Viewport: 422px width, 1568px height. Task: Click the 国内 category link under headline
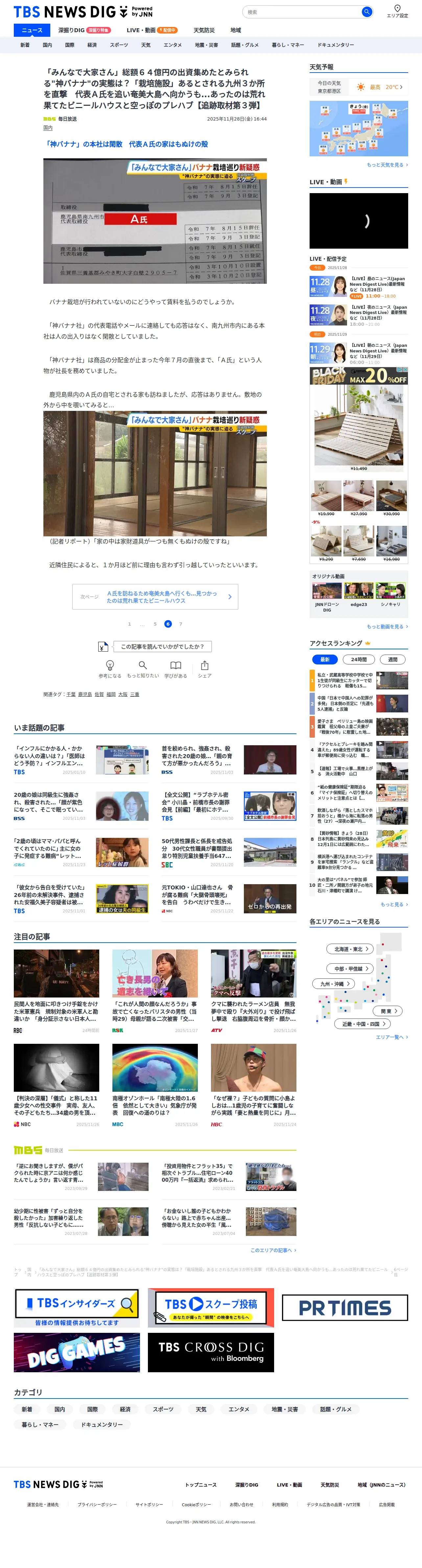pos(48,128)
